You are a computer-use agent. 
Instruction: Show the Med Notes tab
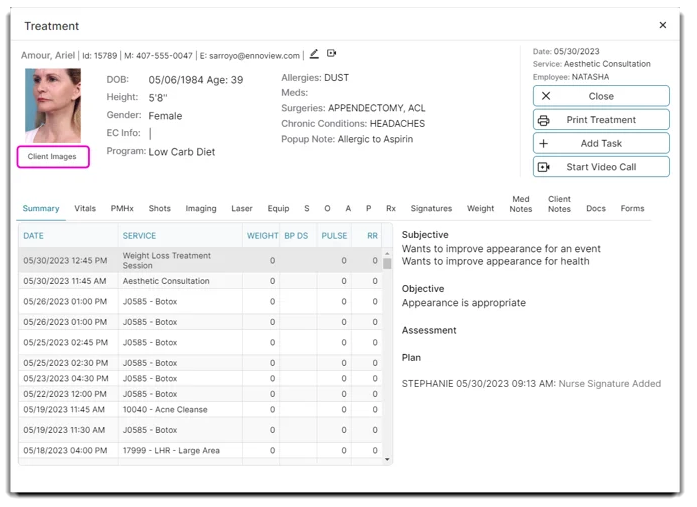pyautogui.click(x=521, y=204)
